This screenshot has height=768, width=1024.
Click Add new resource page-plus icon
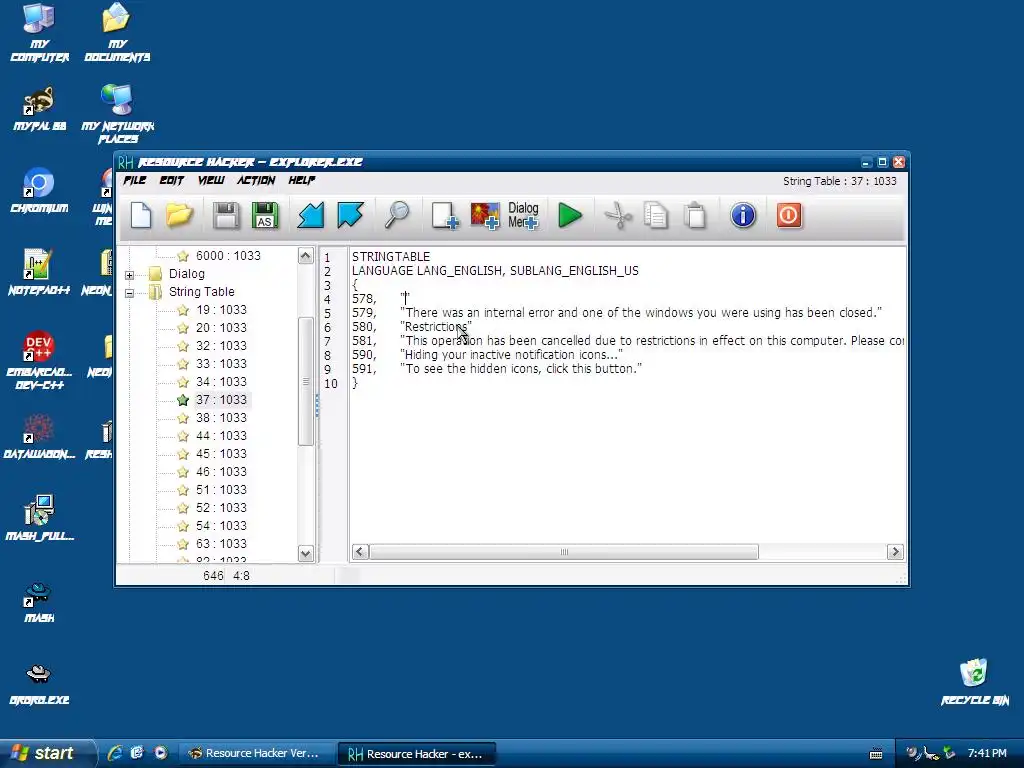pyautogui.click(x=445, y=216)
